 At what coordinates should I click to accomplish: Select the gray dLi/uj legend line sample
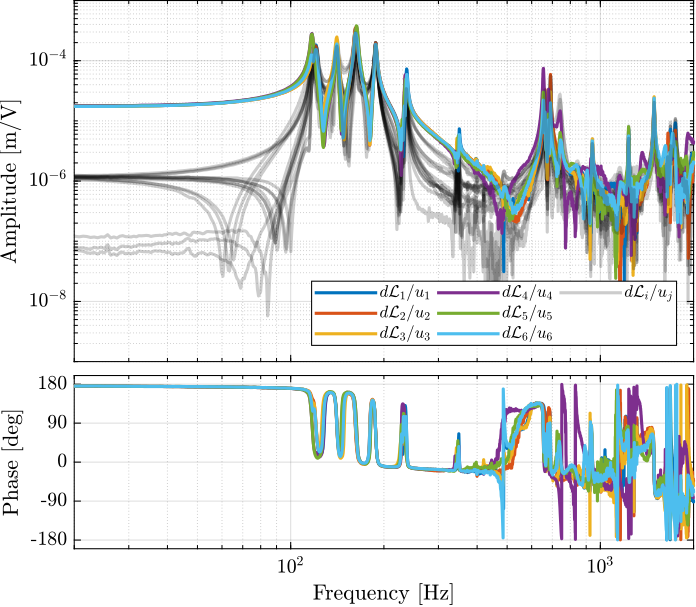pos(591,293)
